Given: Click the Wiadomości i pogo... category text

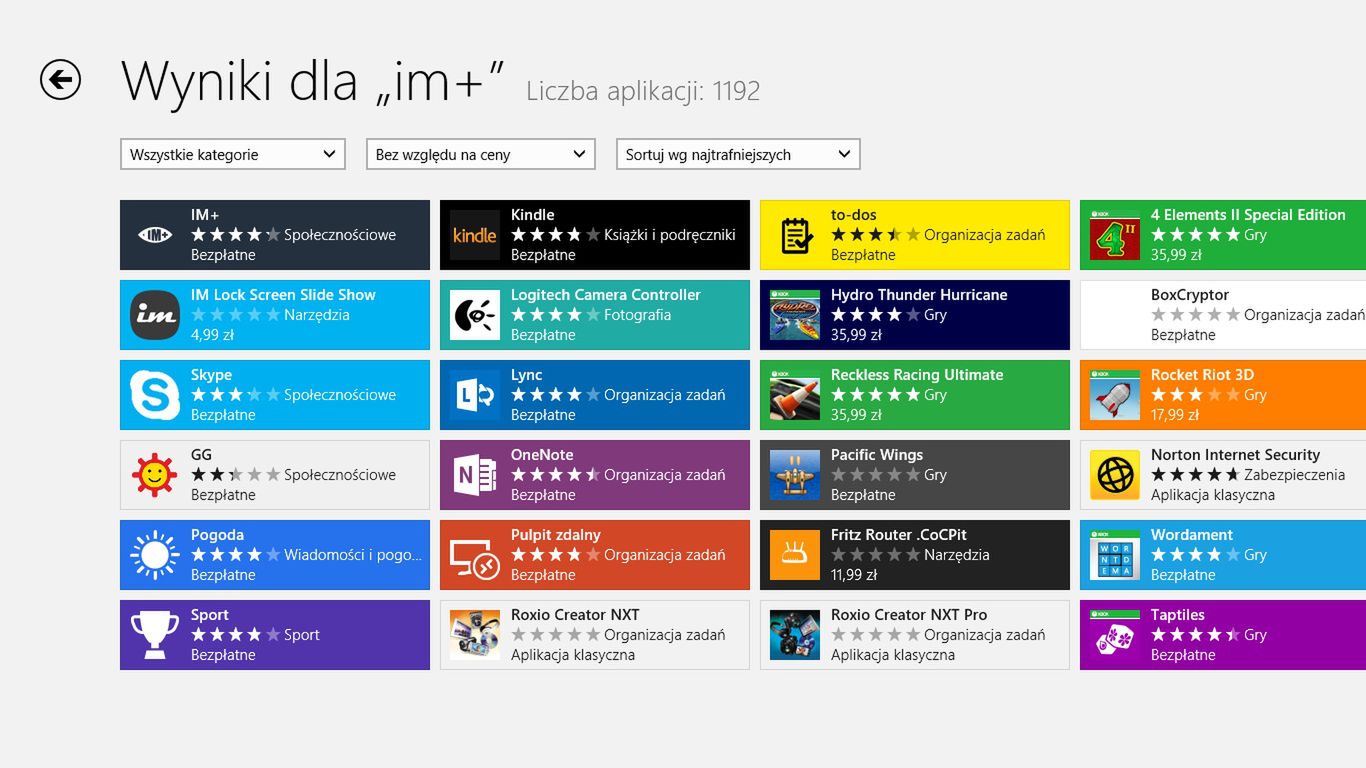Looking at the screenshot, I should [x=354, y=555].
